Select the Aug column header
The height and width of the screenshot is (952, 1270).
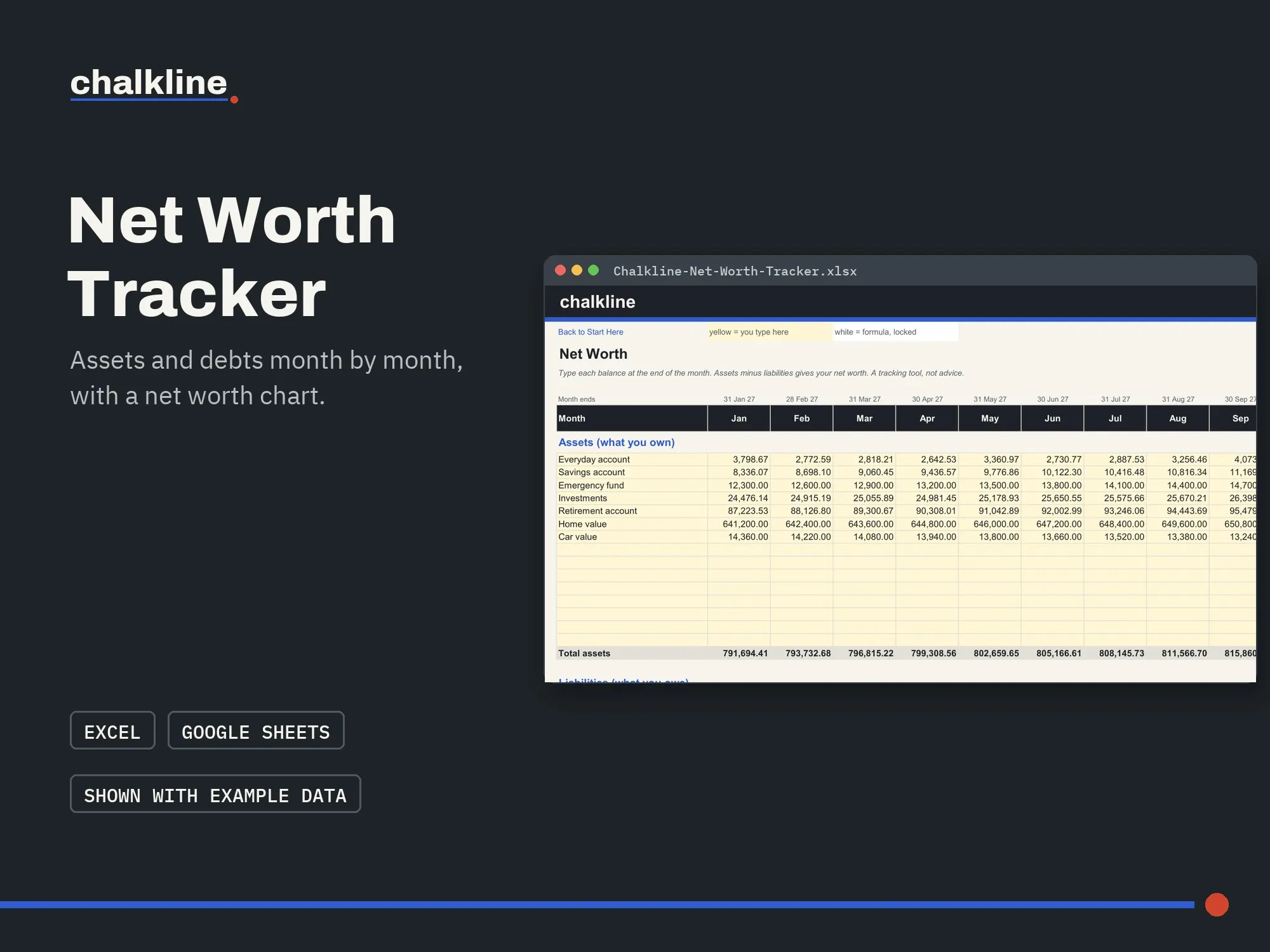(1178, 418)
